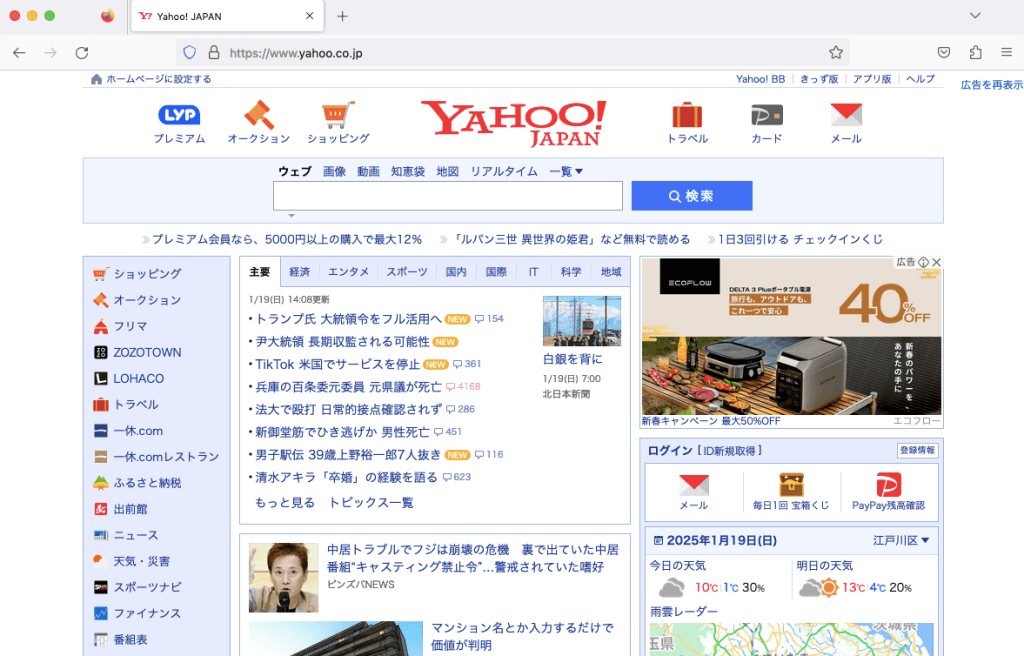Reload the page with the refresh button
1024x656 pixels.
[x=82, y=53]
